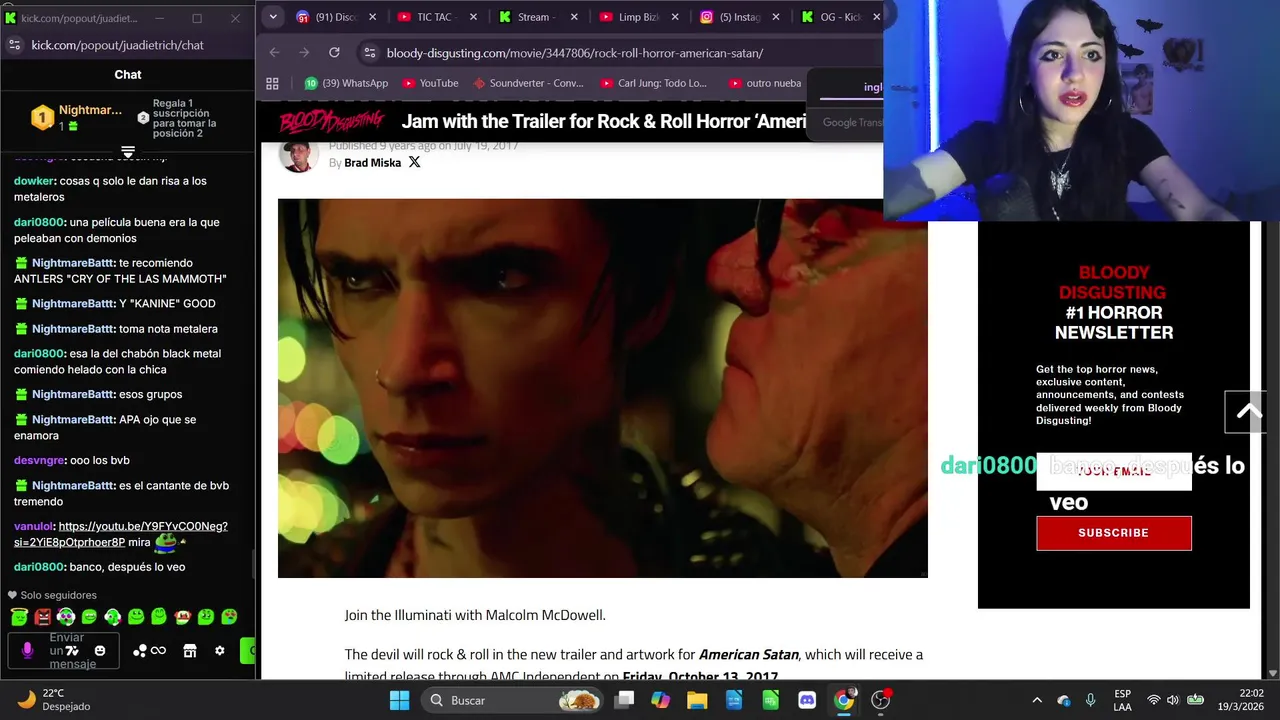Open the outro nueba bookmark

tap(766, 83)
